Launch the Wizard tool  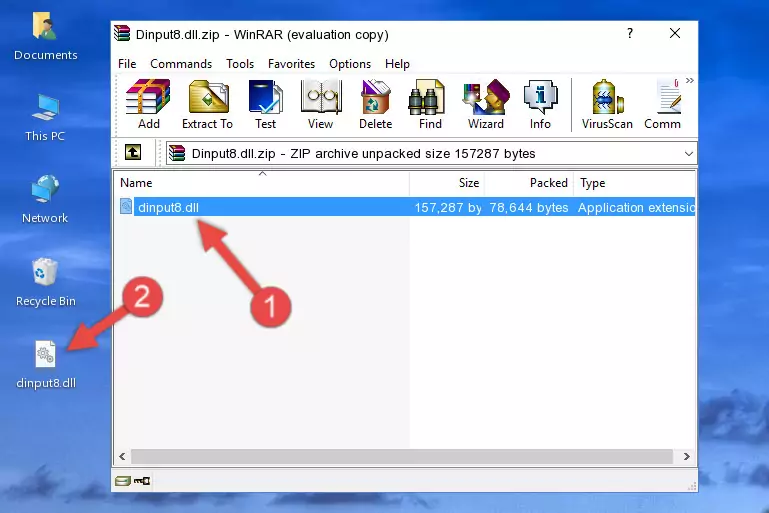coord(486,104)
